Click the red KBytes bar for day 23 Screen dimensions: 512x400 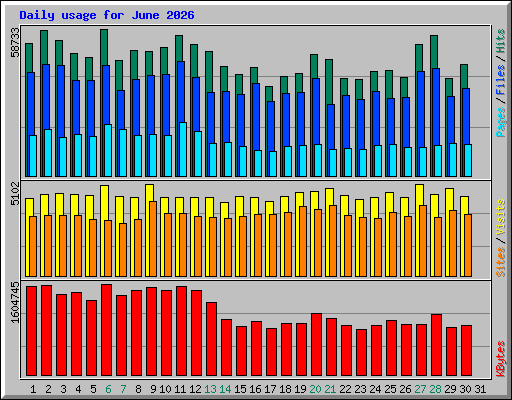pos(362,353)
